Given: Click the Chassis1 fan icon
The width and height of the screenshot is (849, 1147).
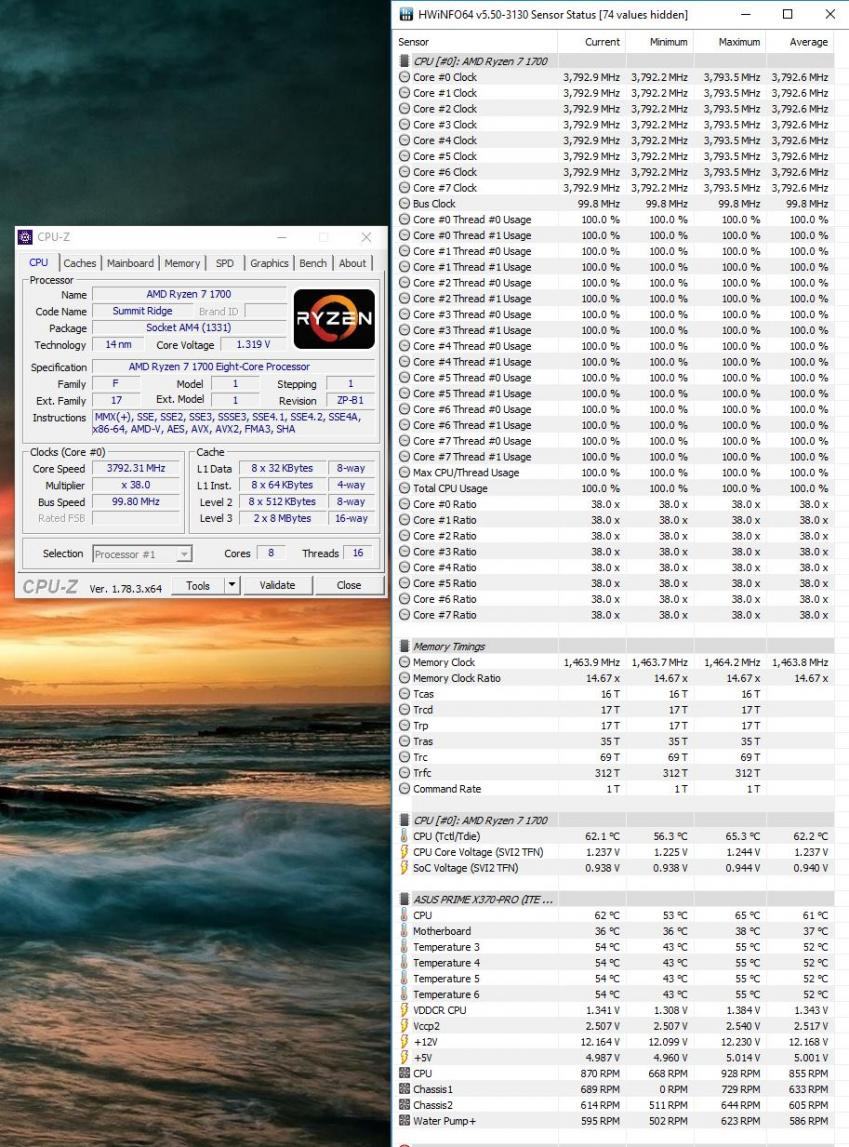Looking at the screenshot, I should tap(404, 1089).
